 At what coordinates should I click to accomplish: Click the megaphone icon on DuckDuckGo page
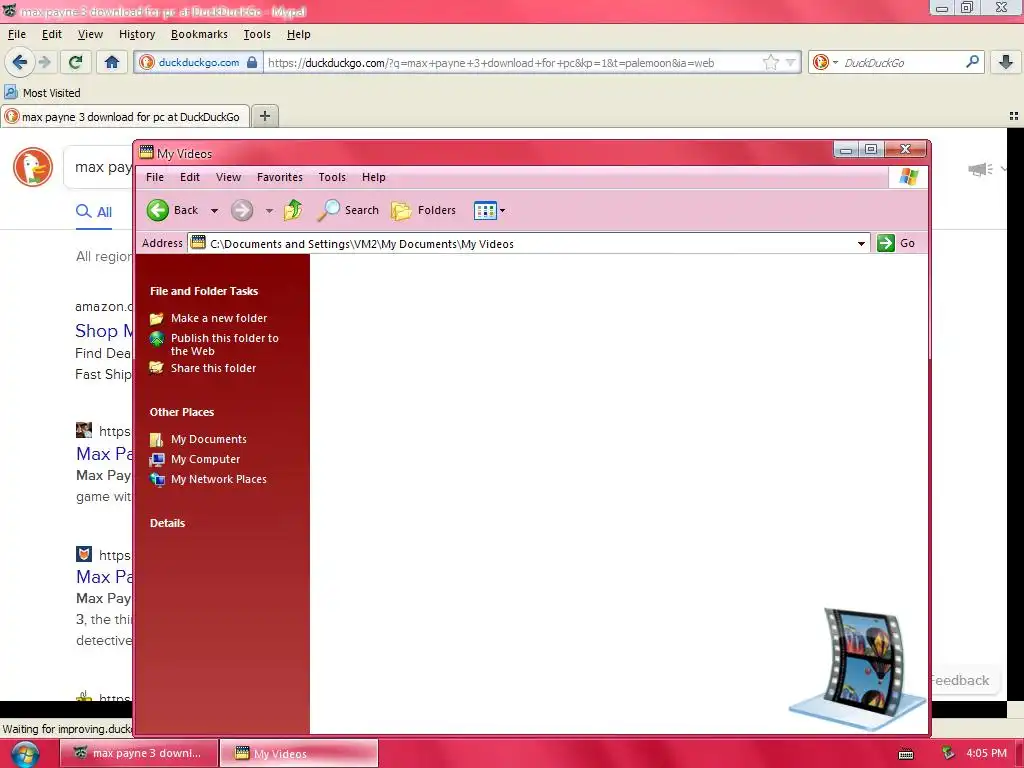[x=980, y=170]
